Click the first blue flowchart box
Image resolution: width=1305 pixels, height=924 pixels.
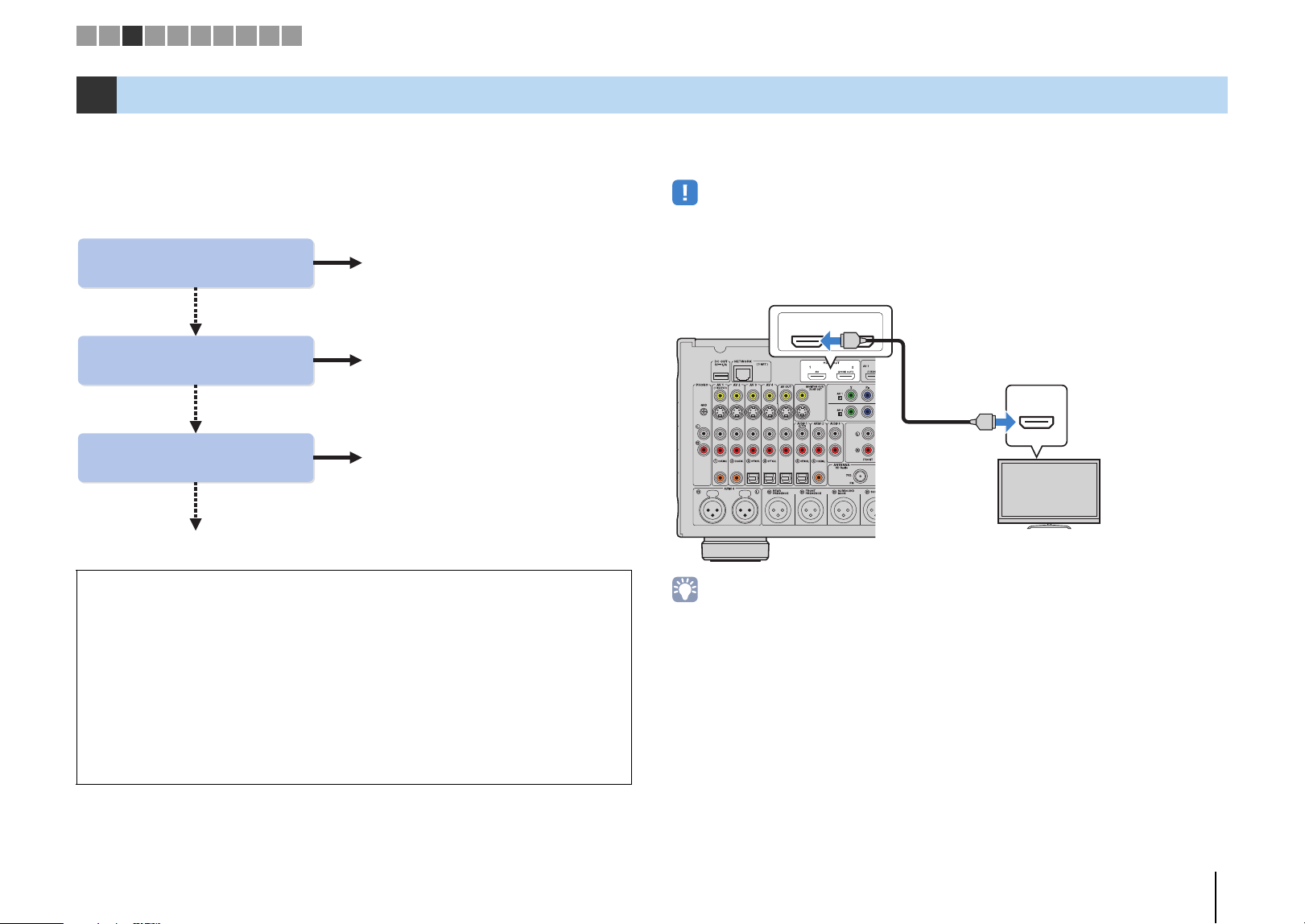click(196, 263)
